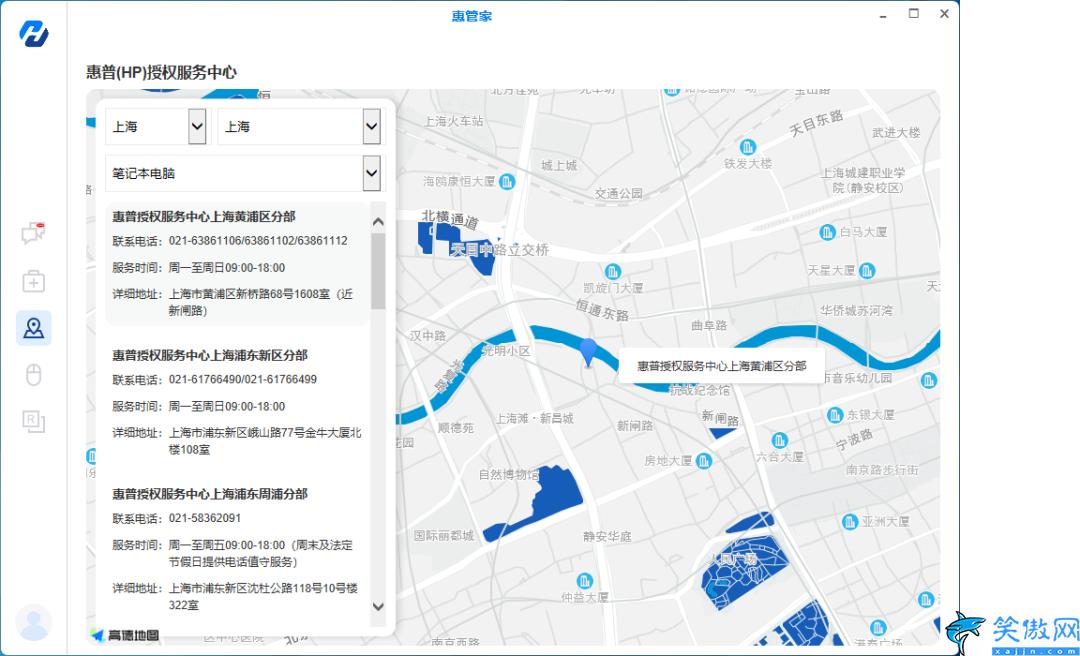Open the city dropdown showing 上海
Image resolution: width=1080 pixels, height=656 pixels.
pos(300,127)
